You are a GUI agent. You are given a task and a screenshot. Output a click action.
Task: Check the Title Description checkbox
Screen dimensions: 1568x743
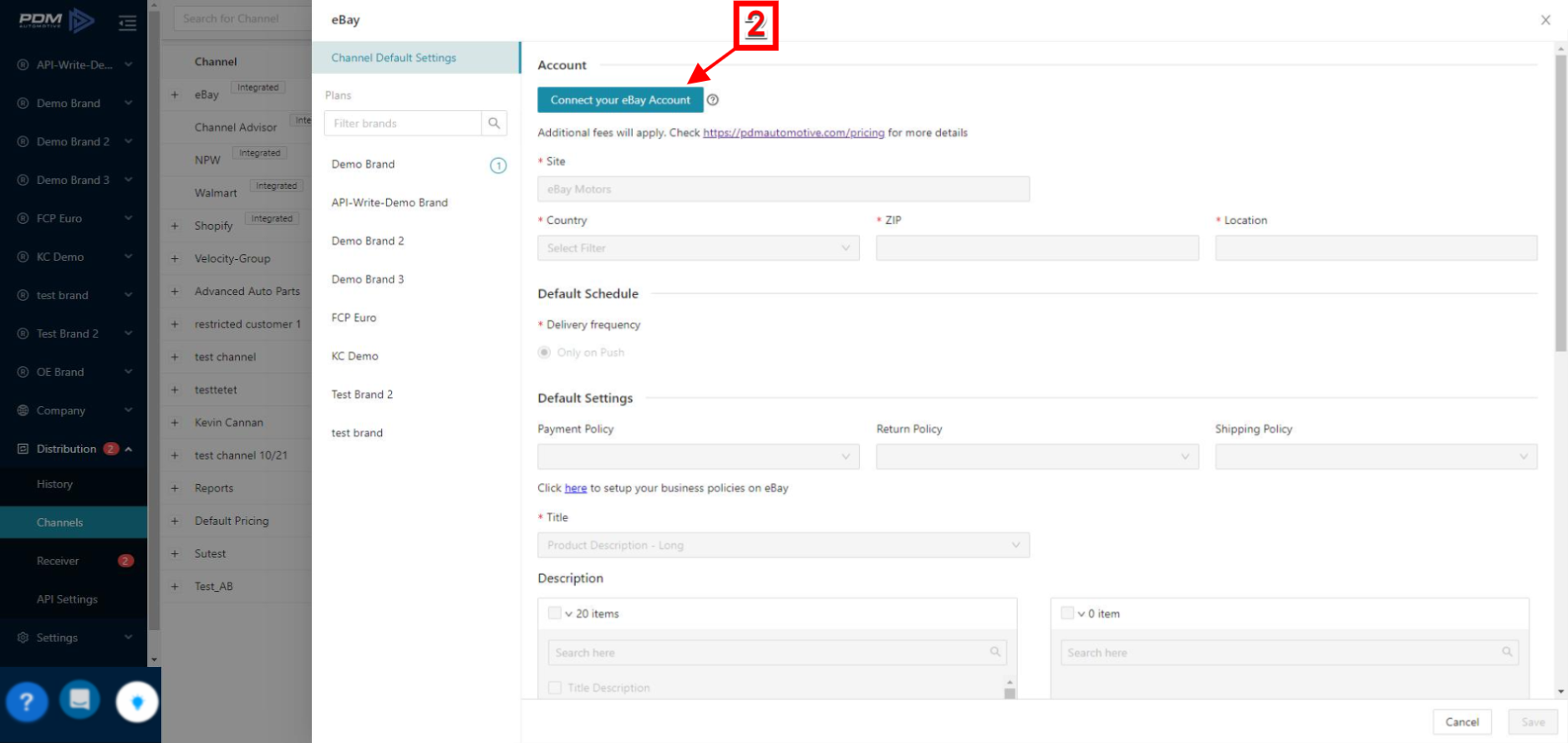pos(554,688)
